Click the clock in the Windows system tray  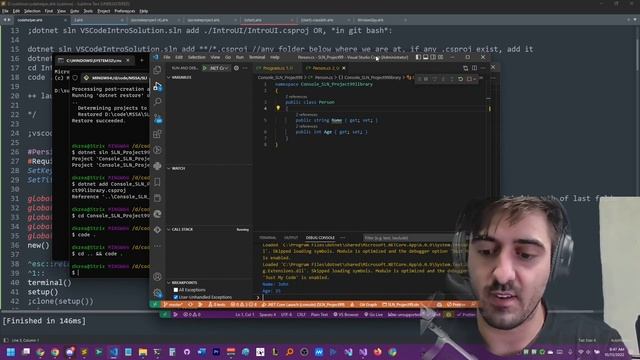pyautogui.click(x=616, y=352)
